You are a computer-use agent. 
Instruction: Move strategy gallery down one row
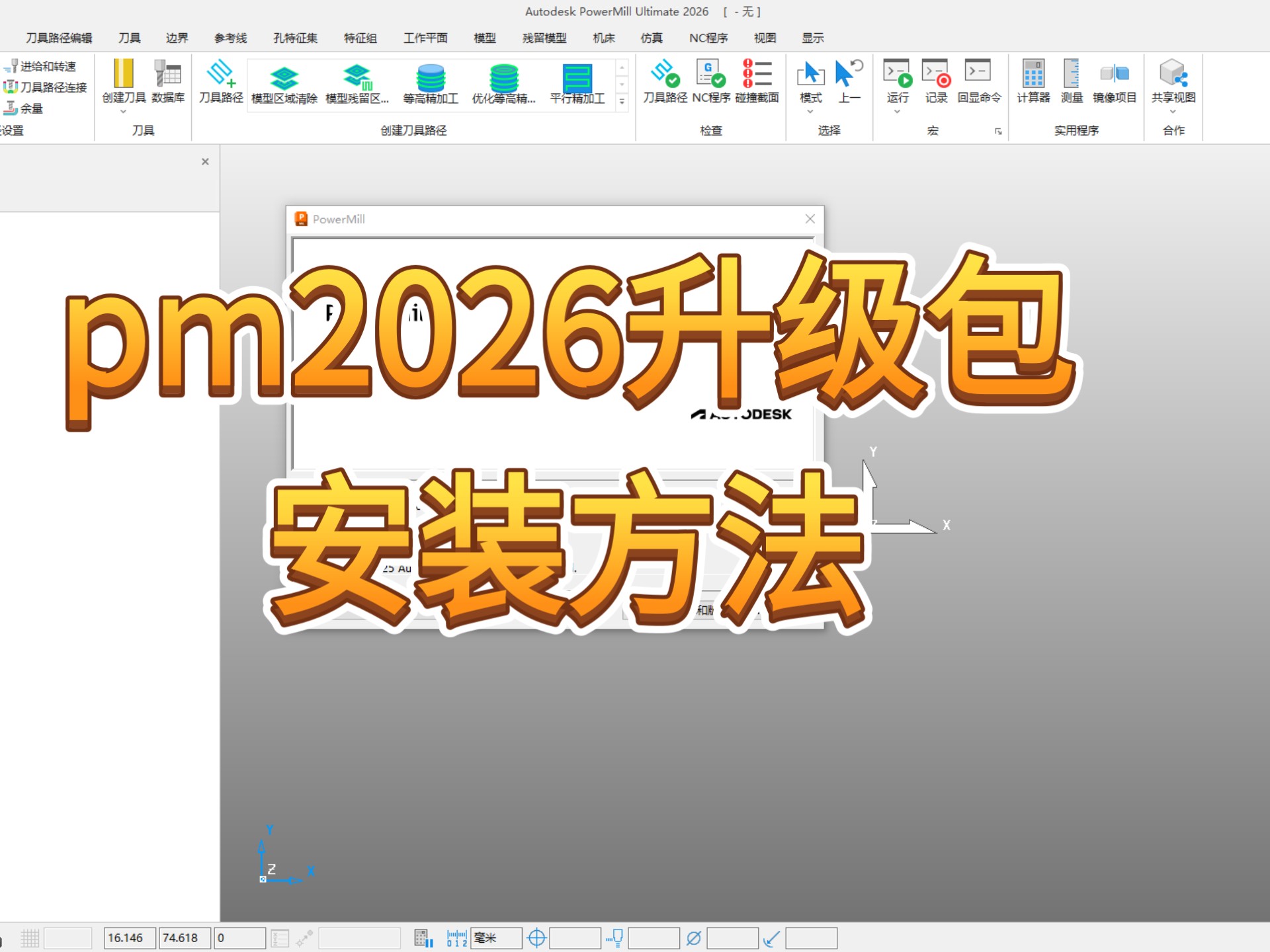pyautogui.click(x=622, y=85)
